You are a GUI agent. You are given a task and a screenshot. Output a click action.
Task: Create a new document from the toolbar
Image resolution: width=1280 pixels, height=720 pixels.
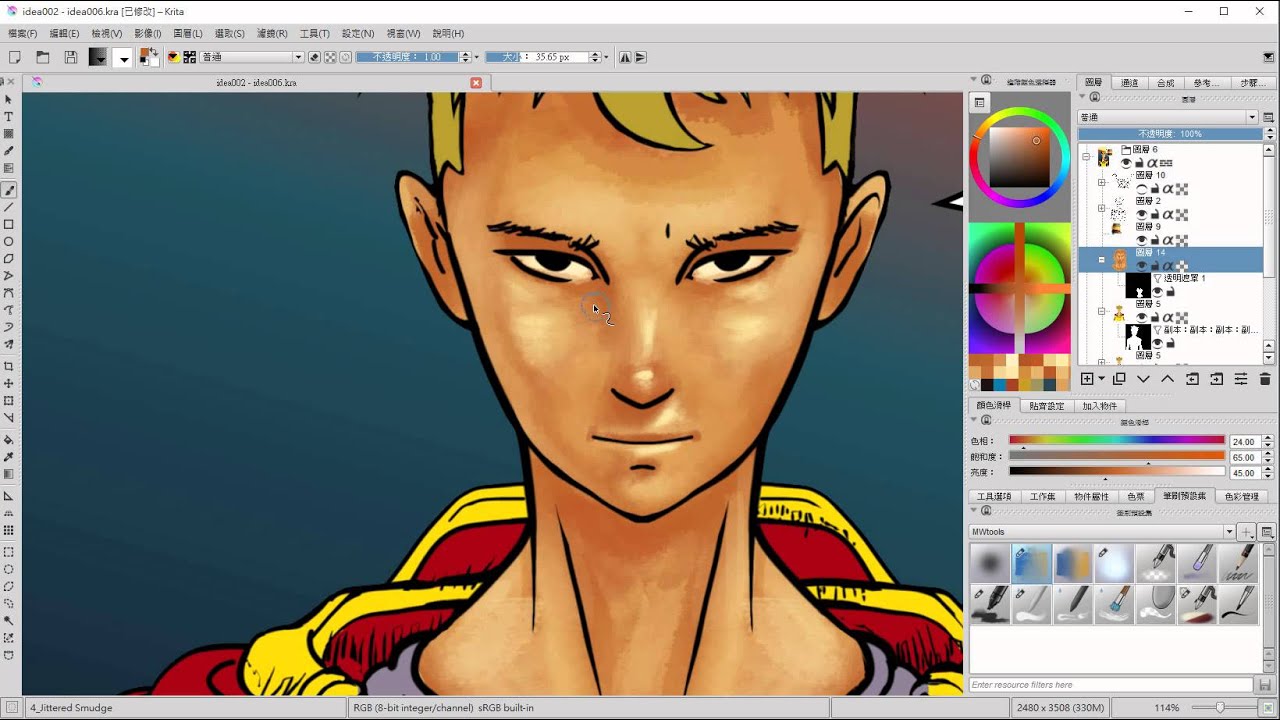14,57
